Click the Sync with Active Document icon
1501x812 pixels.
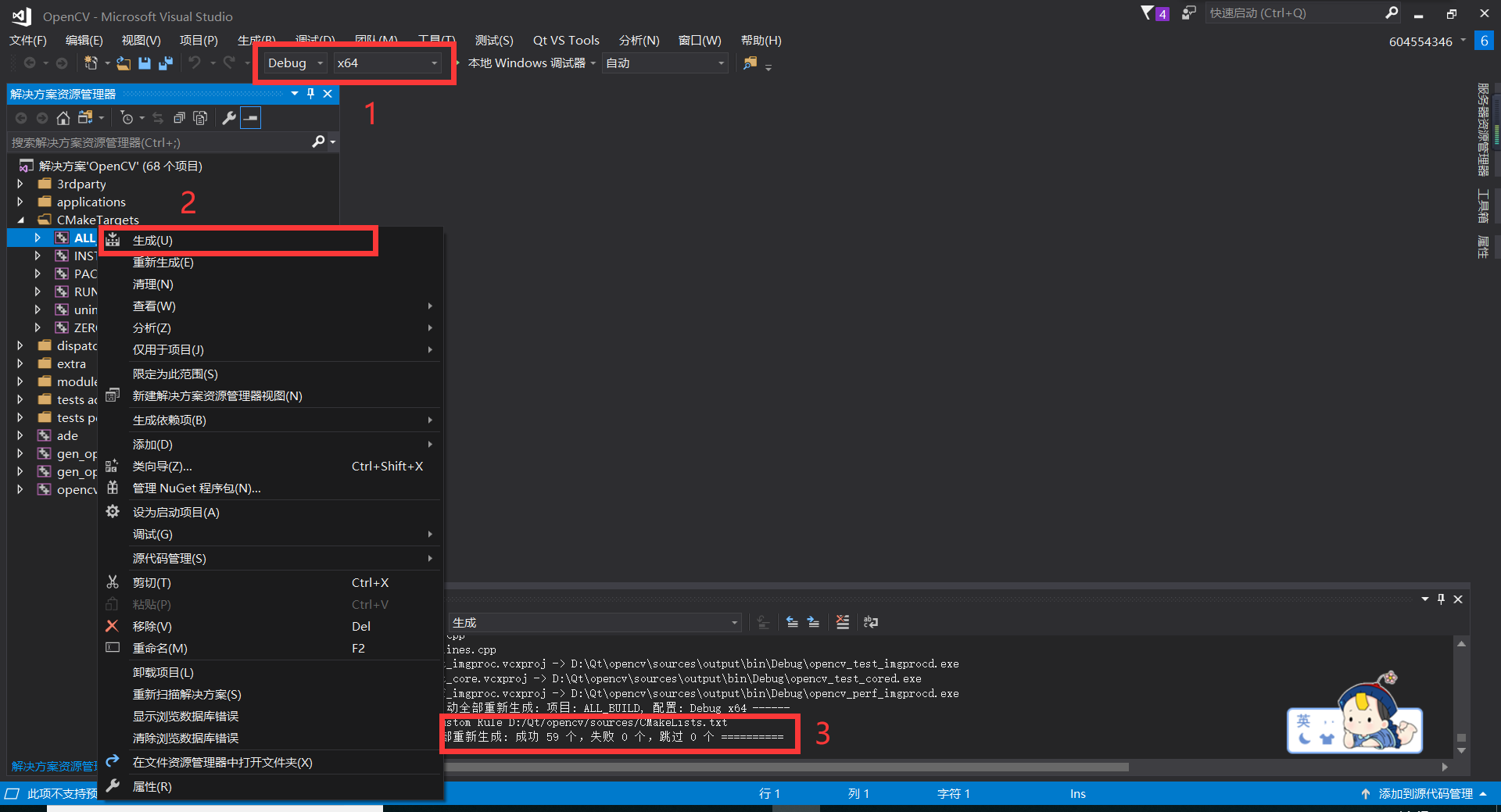coord(158,117)
